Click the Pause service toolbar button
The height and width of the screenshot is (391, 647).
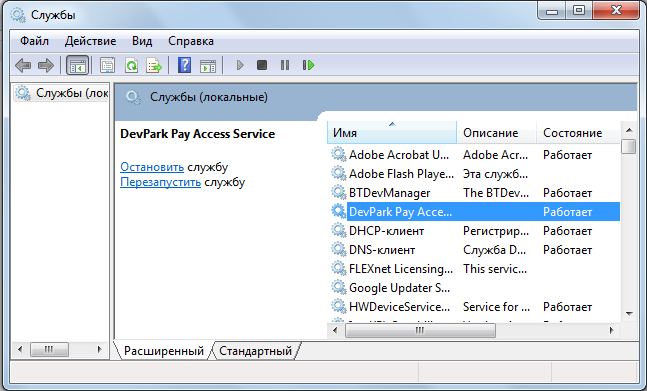click(x=285, y=65)
